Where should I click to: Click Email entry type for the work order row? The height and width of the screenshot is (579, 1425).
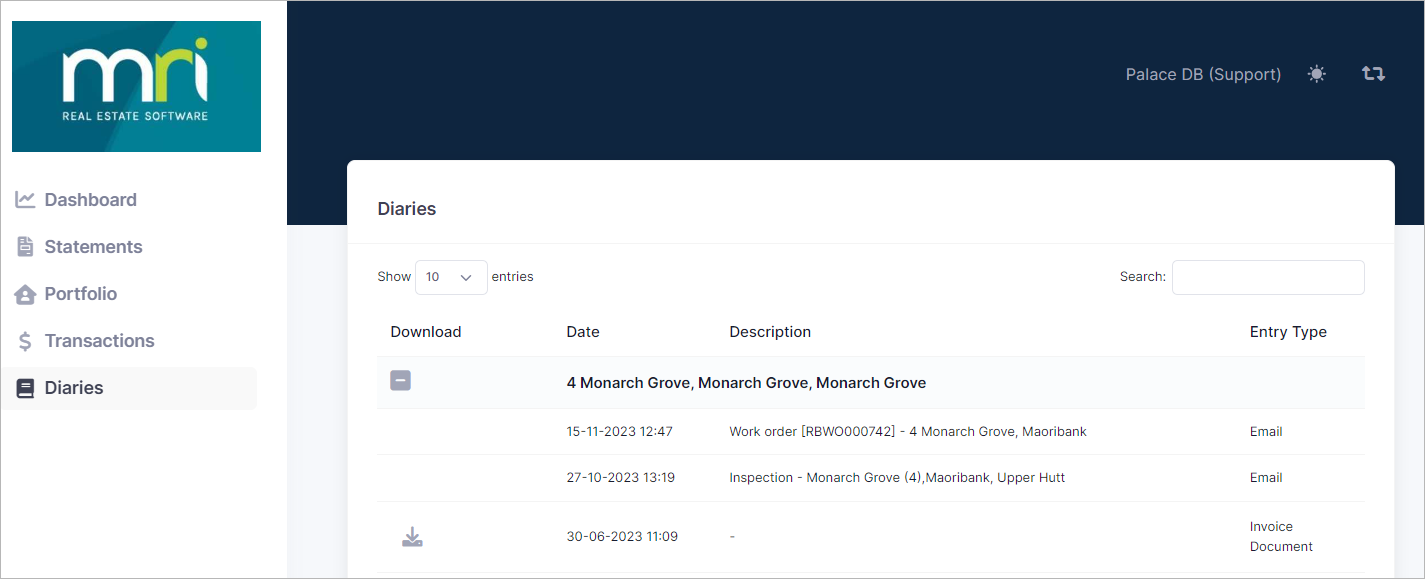1266,432
